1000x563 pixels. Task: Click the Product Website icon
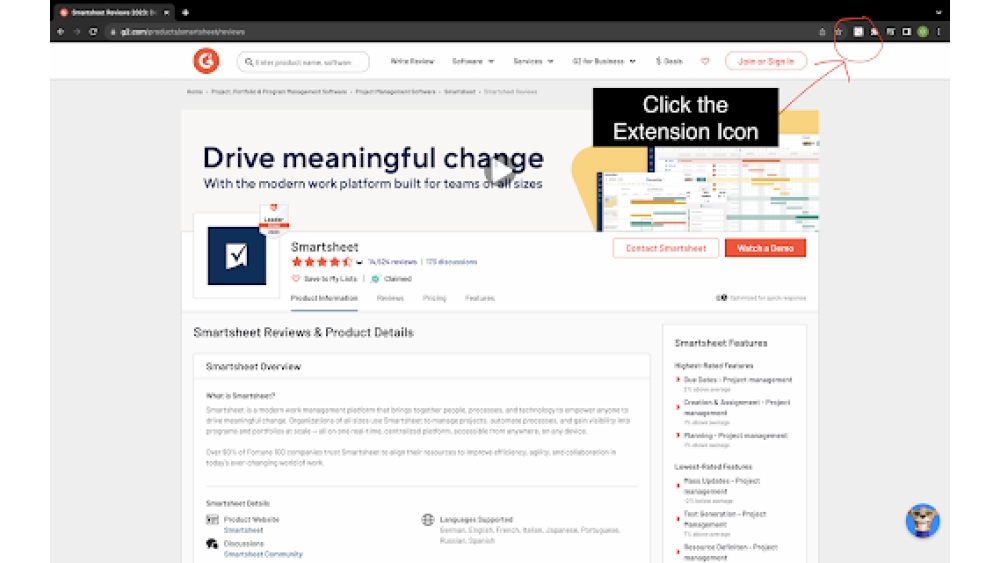pos(212,520)
